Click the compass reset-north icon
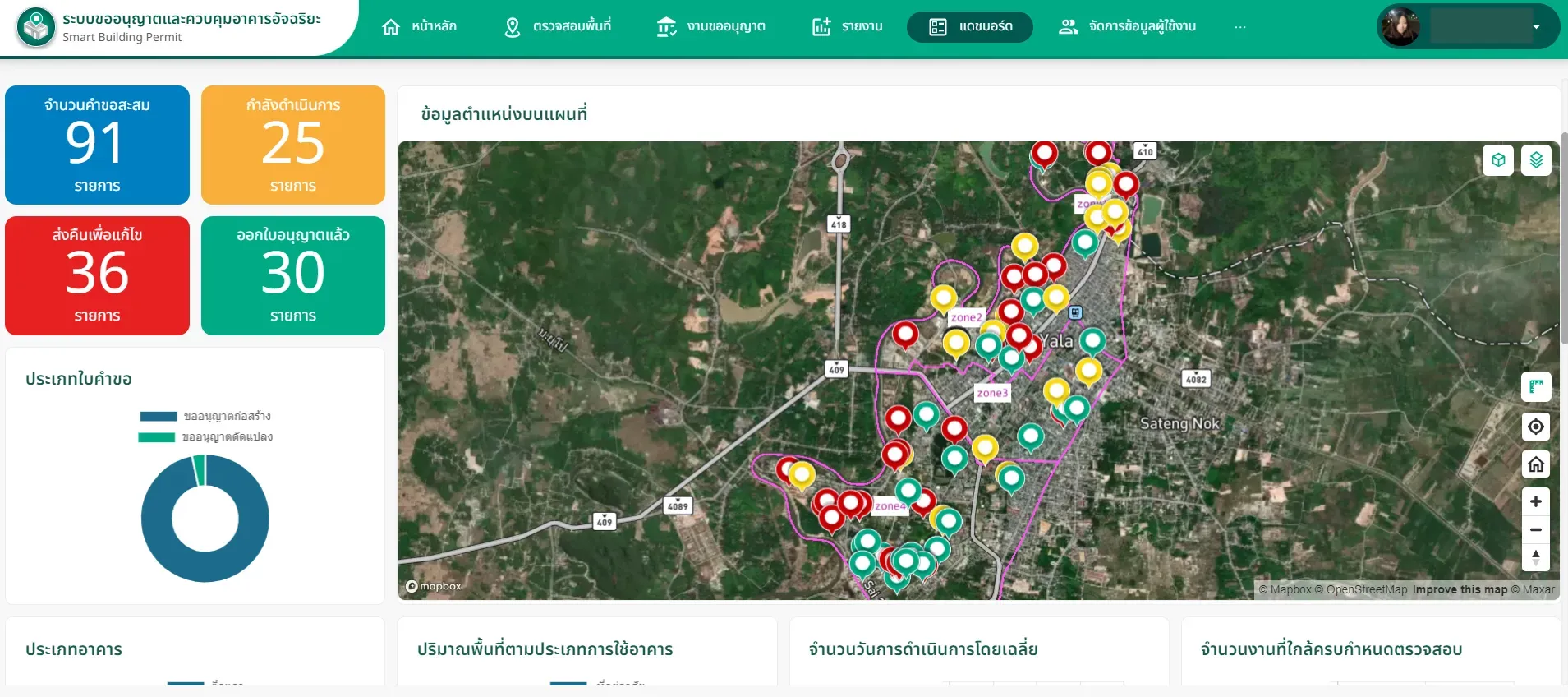The height and width of the screenshot is (697, 1568). (x=1536, y=557)
